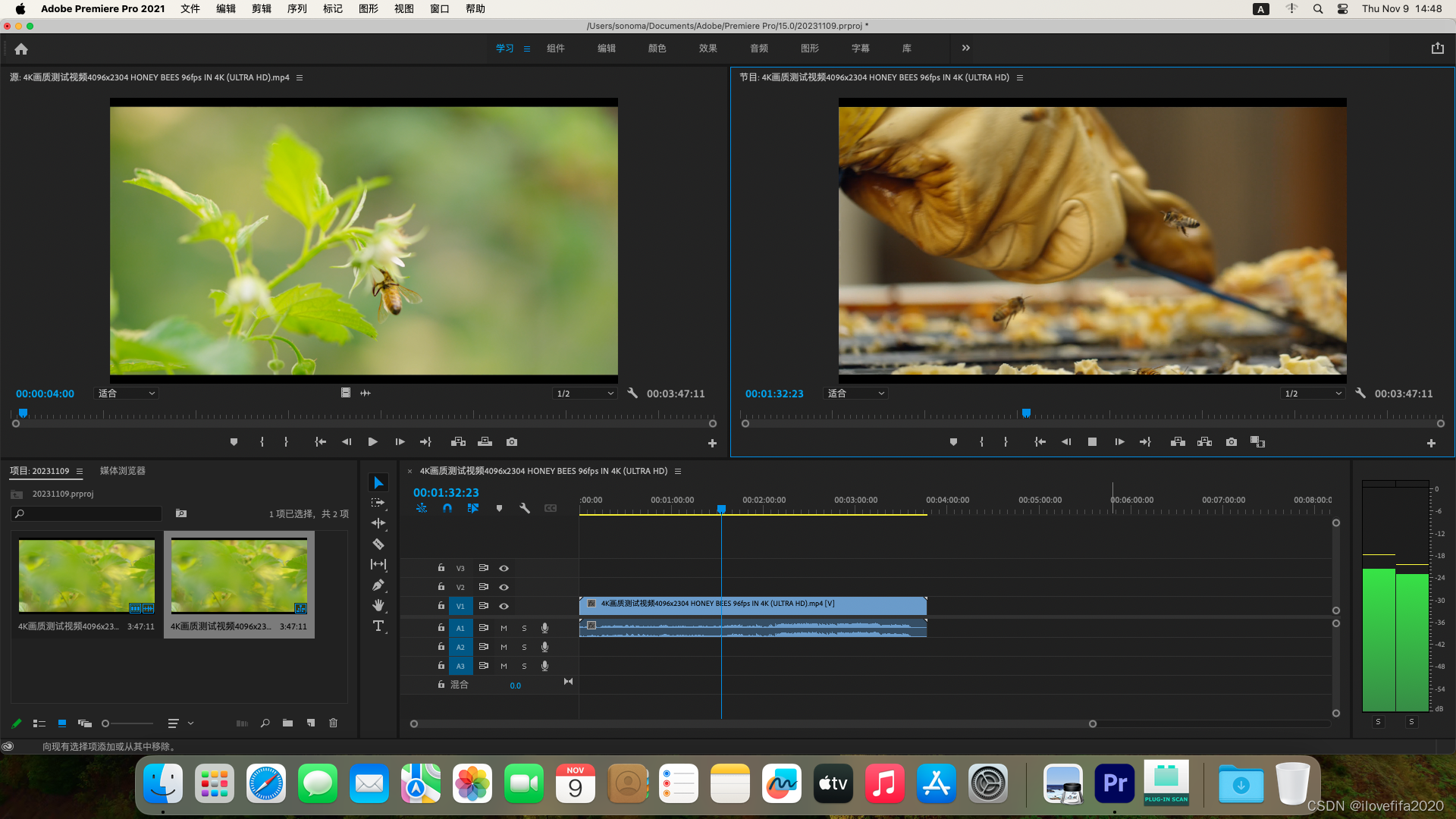Expand the workspace overflow chevron
1456x819 pixels.
click(965, 48)
